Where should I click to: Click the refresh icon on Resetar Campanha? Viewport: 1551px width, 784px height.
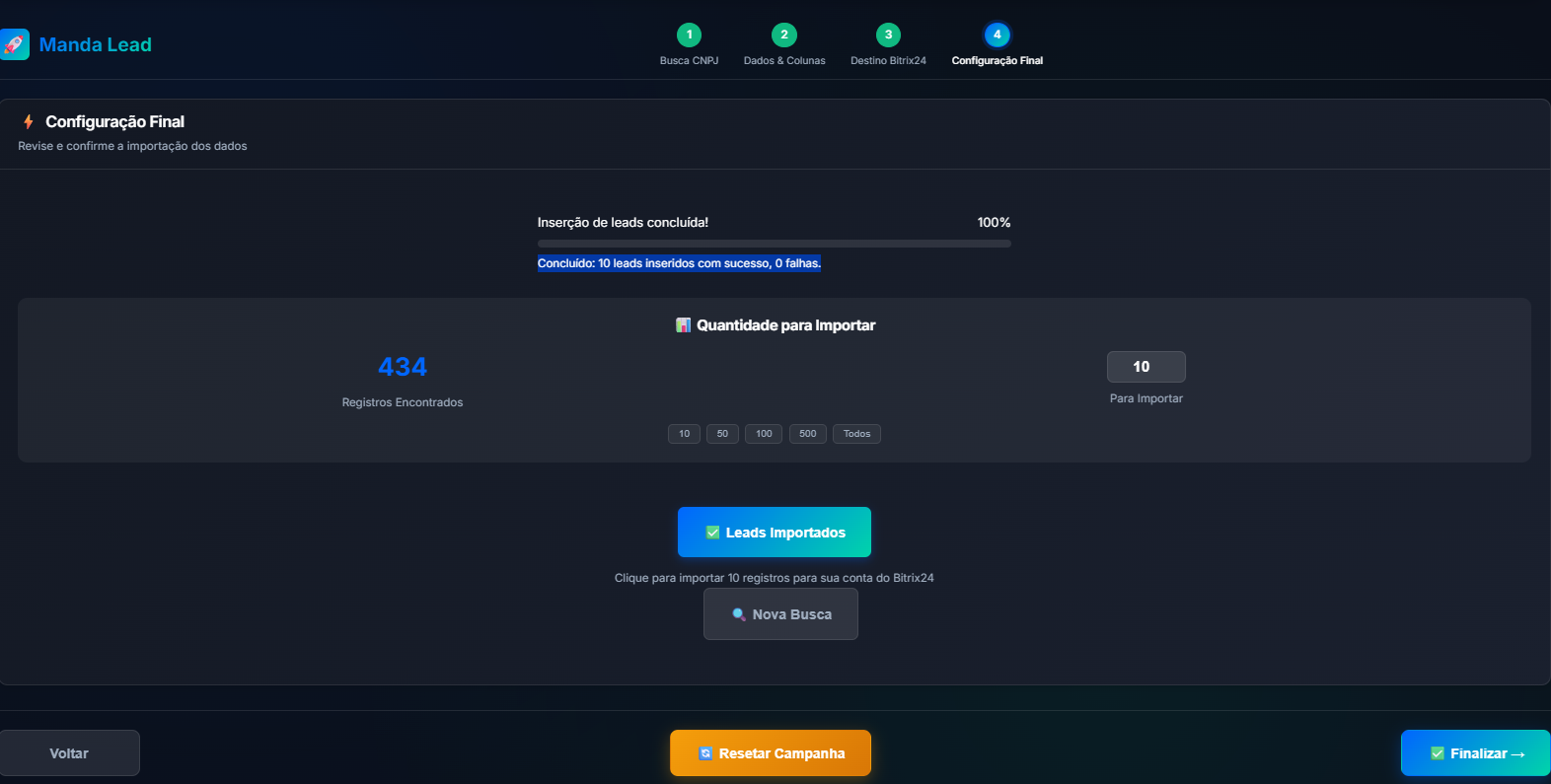click(705, 753)
